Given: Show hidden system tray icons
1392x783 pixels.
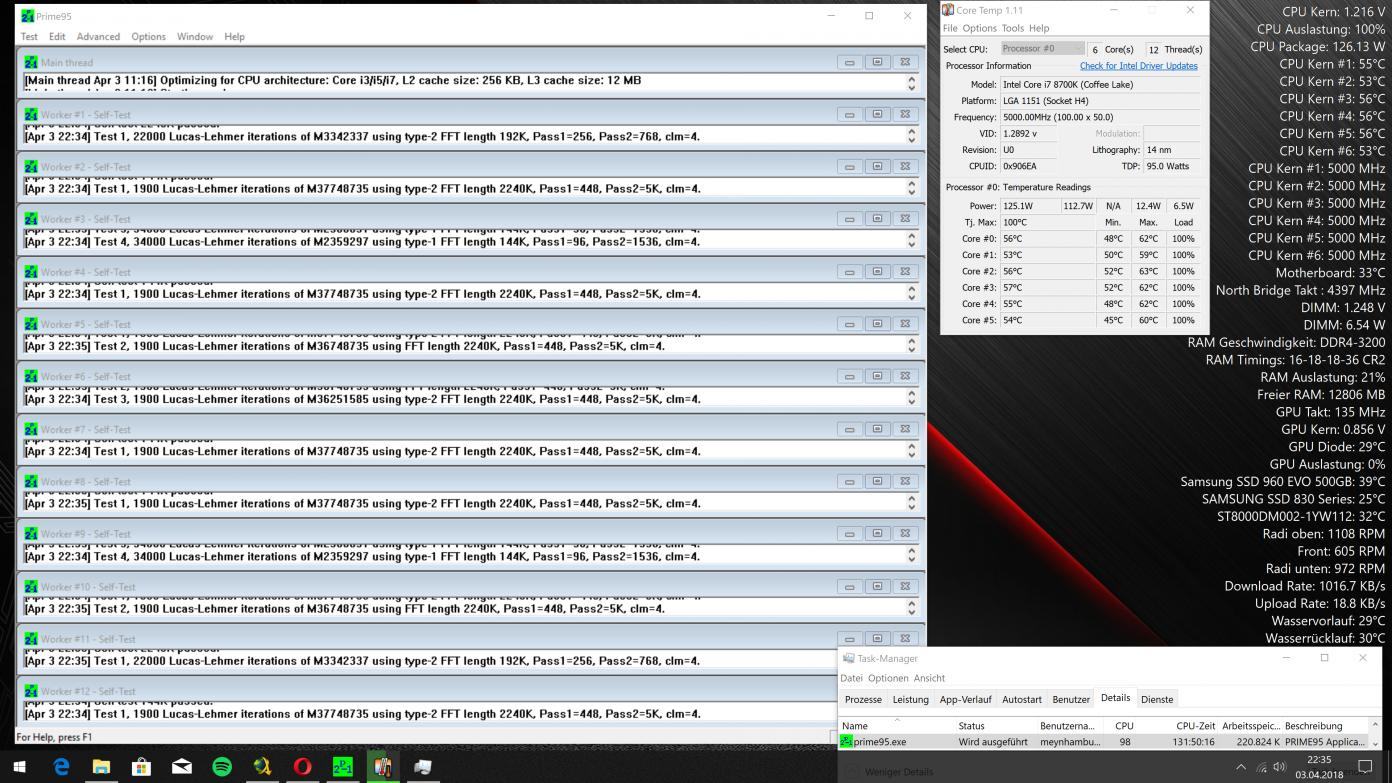Looking at the screenshot, I should tap(1241, 767).
